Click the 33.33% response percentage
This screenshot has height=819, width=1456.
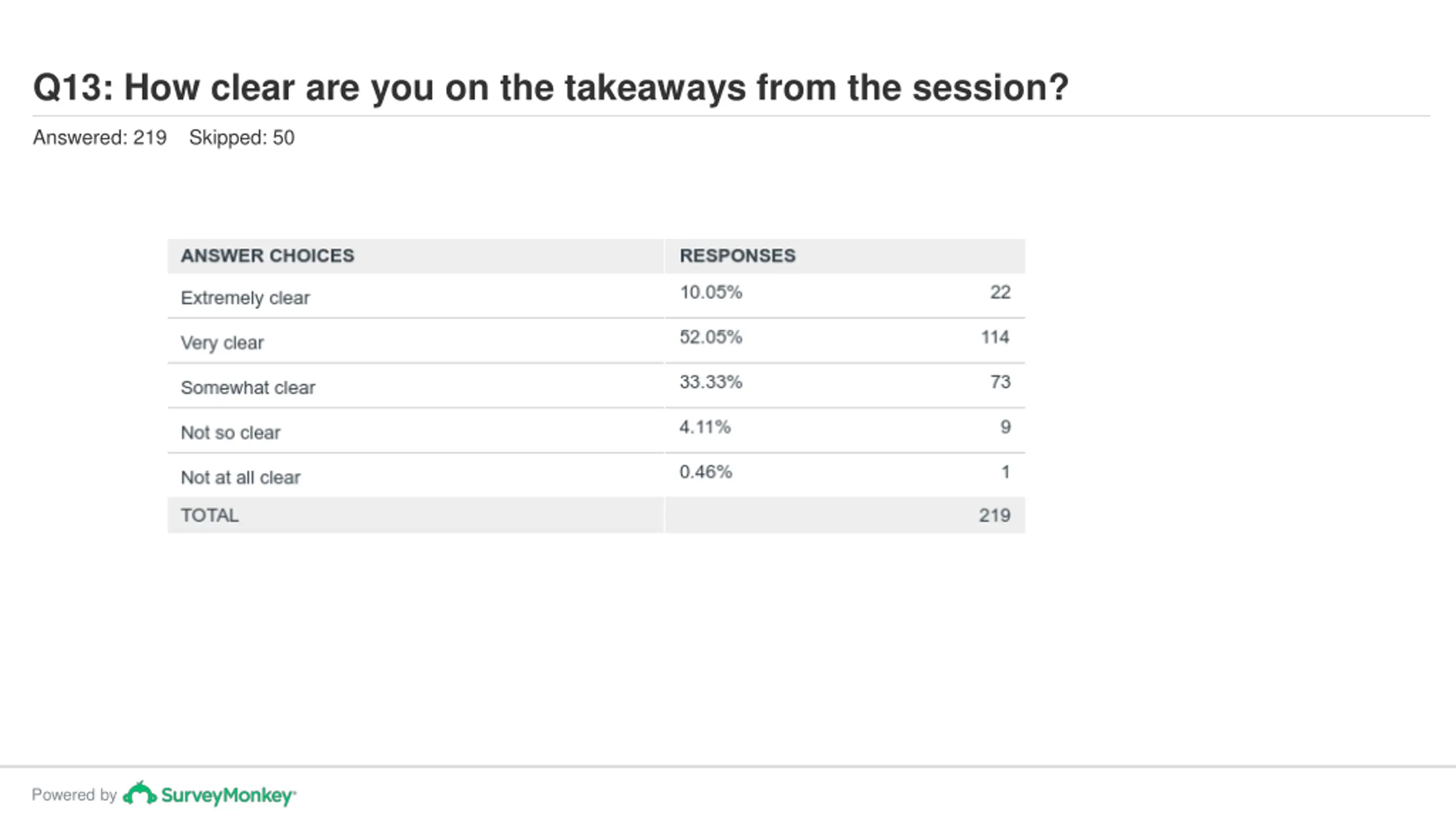(711, 382)
